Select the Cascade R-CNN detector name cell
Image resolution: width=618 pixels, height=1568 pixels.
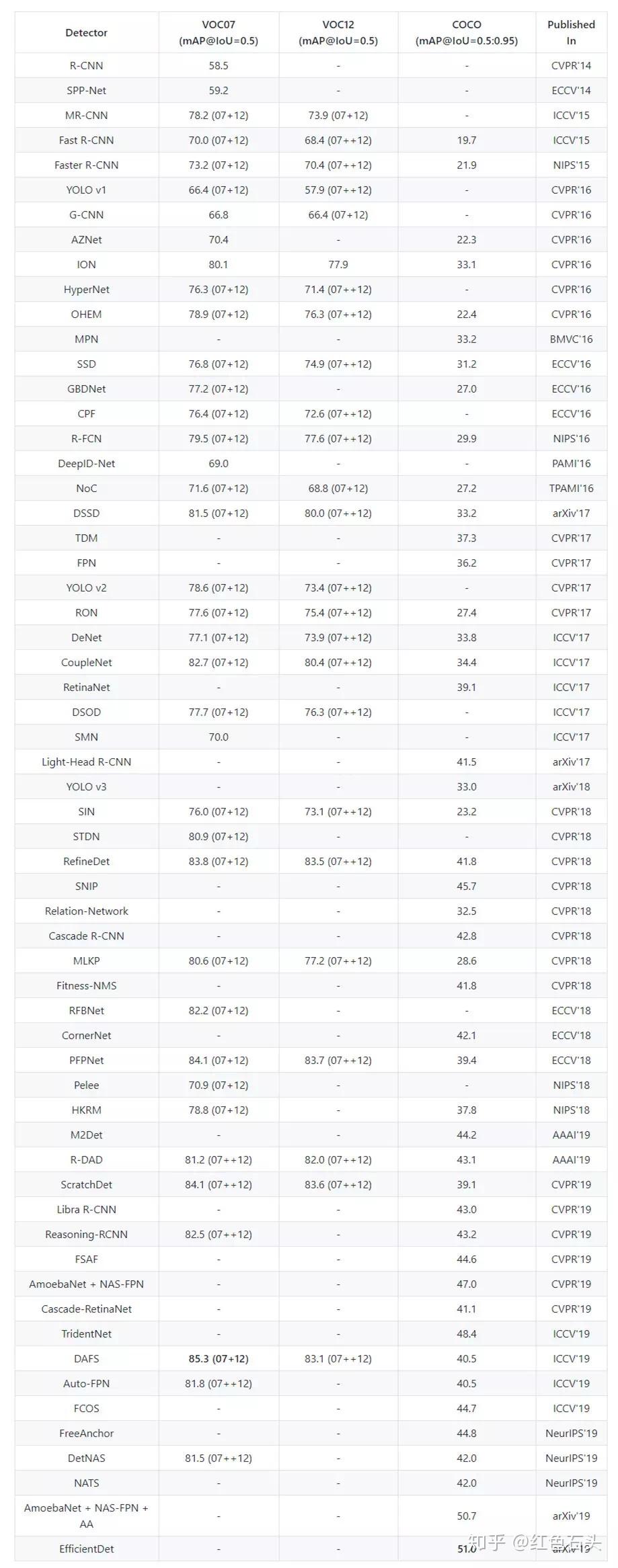click(x=86, y=936)
